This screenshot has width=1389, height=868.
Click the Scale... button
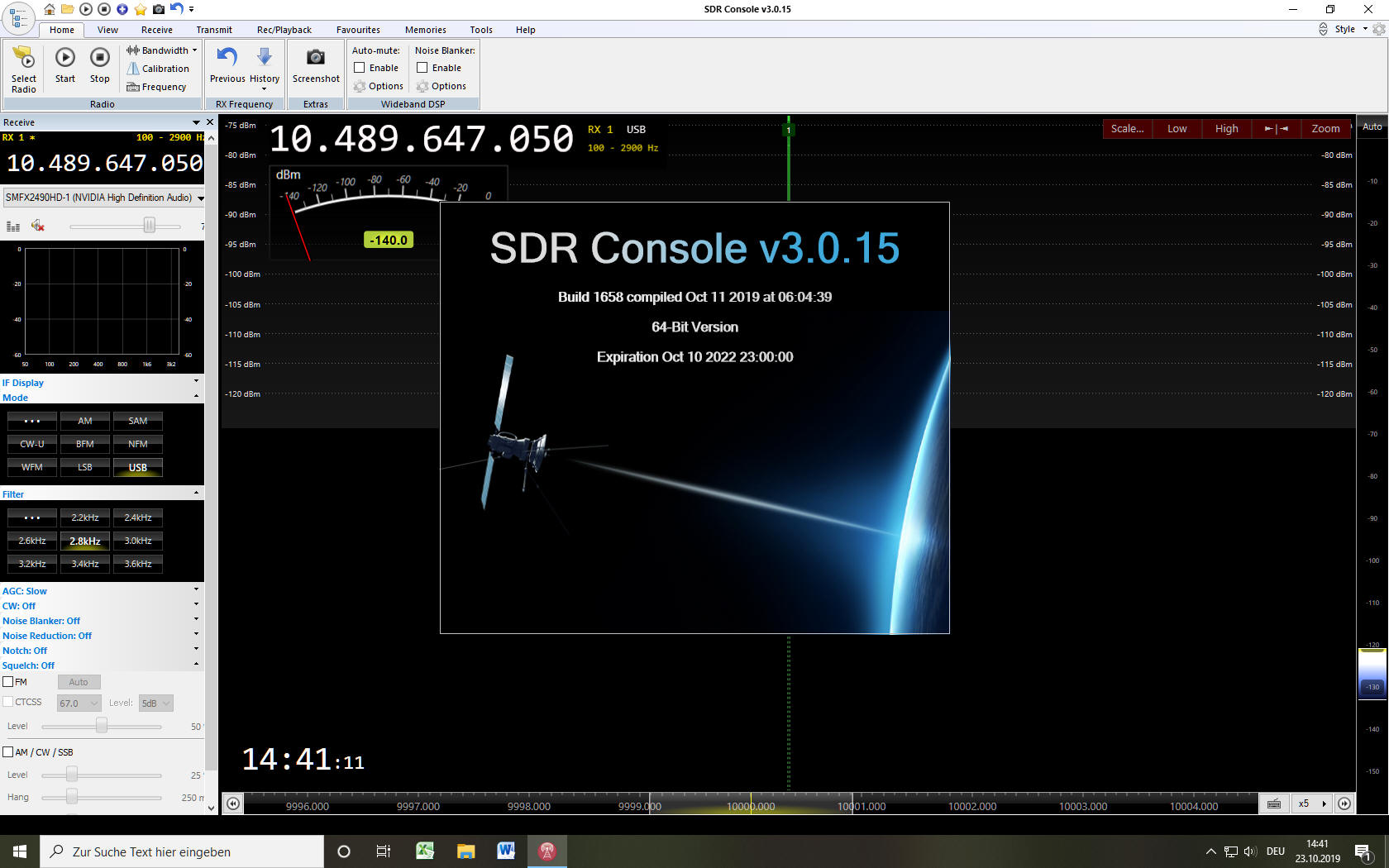coord(1128,128)
